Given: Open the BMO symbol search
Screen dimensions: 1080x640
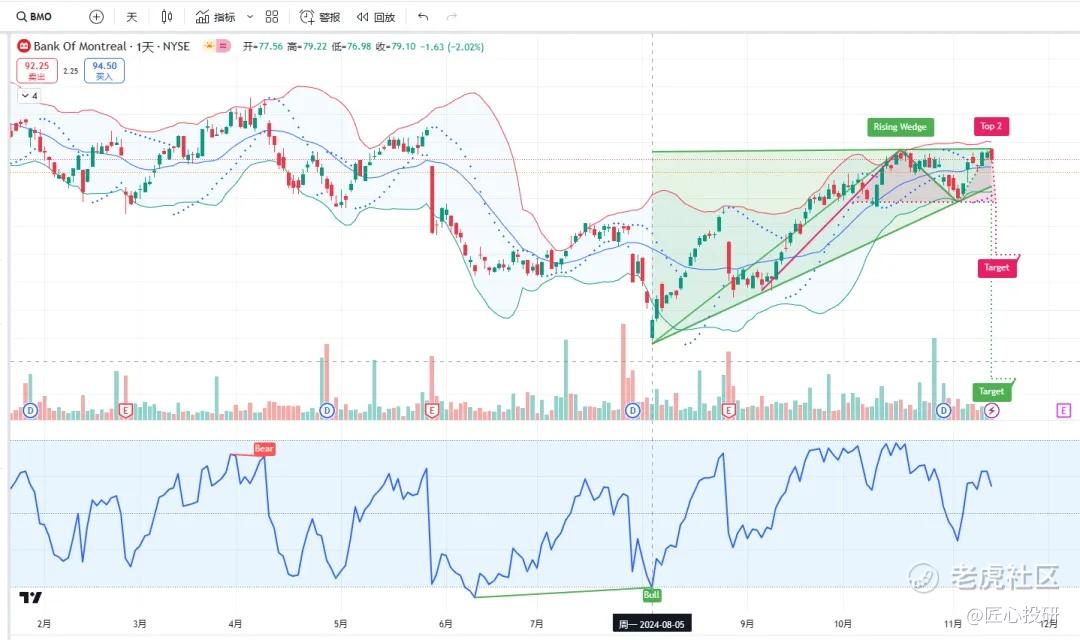Looking at the screenshot, I should tap(34, 17).
